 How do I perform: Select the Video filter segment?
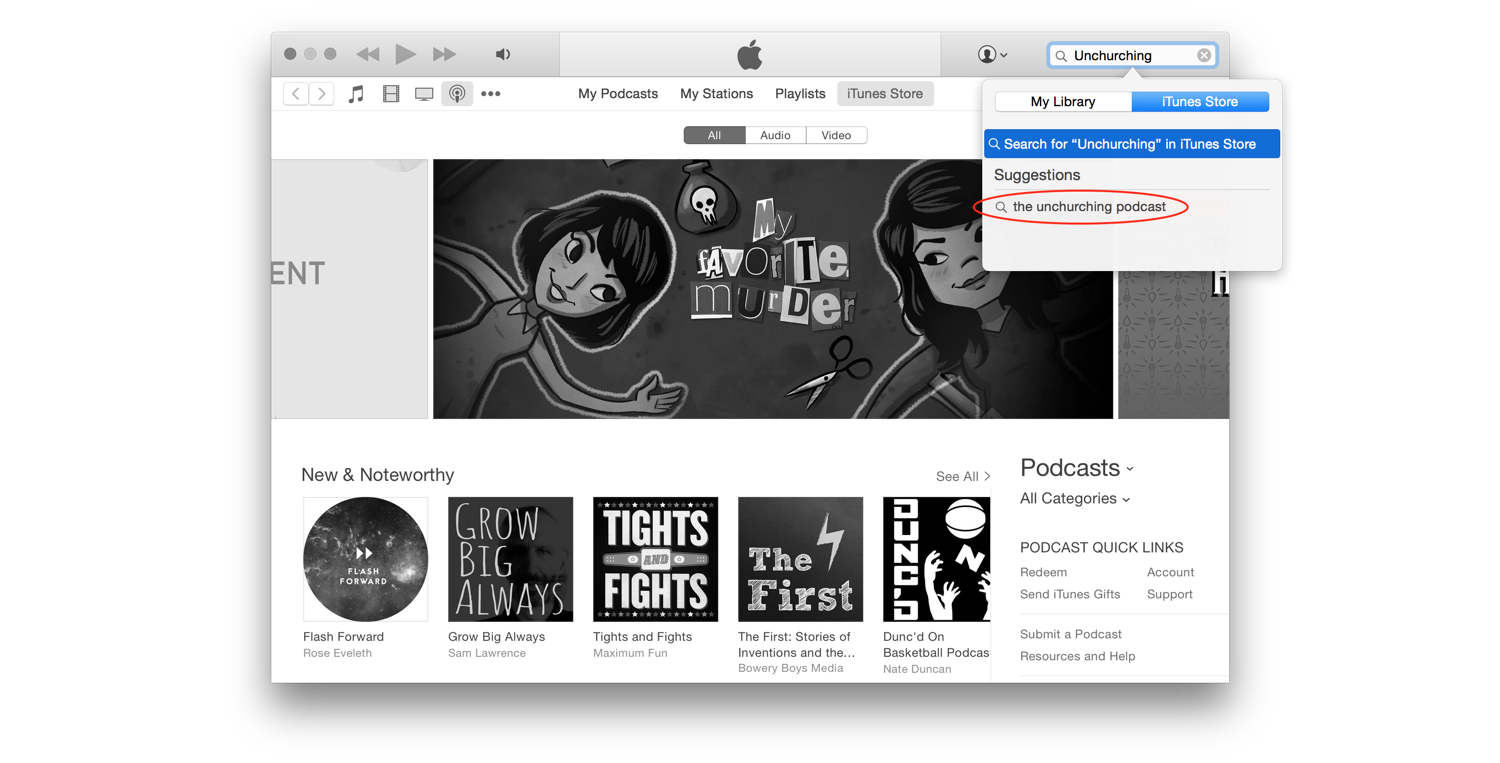point(836,135)
